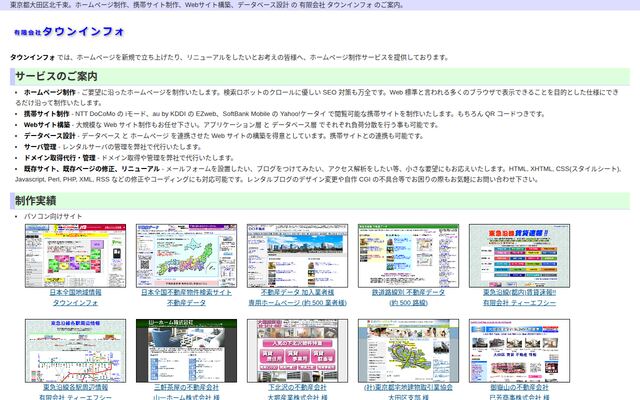The height and width of the screenshot is (400, 640).
Task: Open the 日本全国地域情報 site thumbnail
Action: [76, 256]
